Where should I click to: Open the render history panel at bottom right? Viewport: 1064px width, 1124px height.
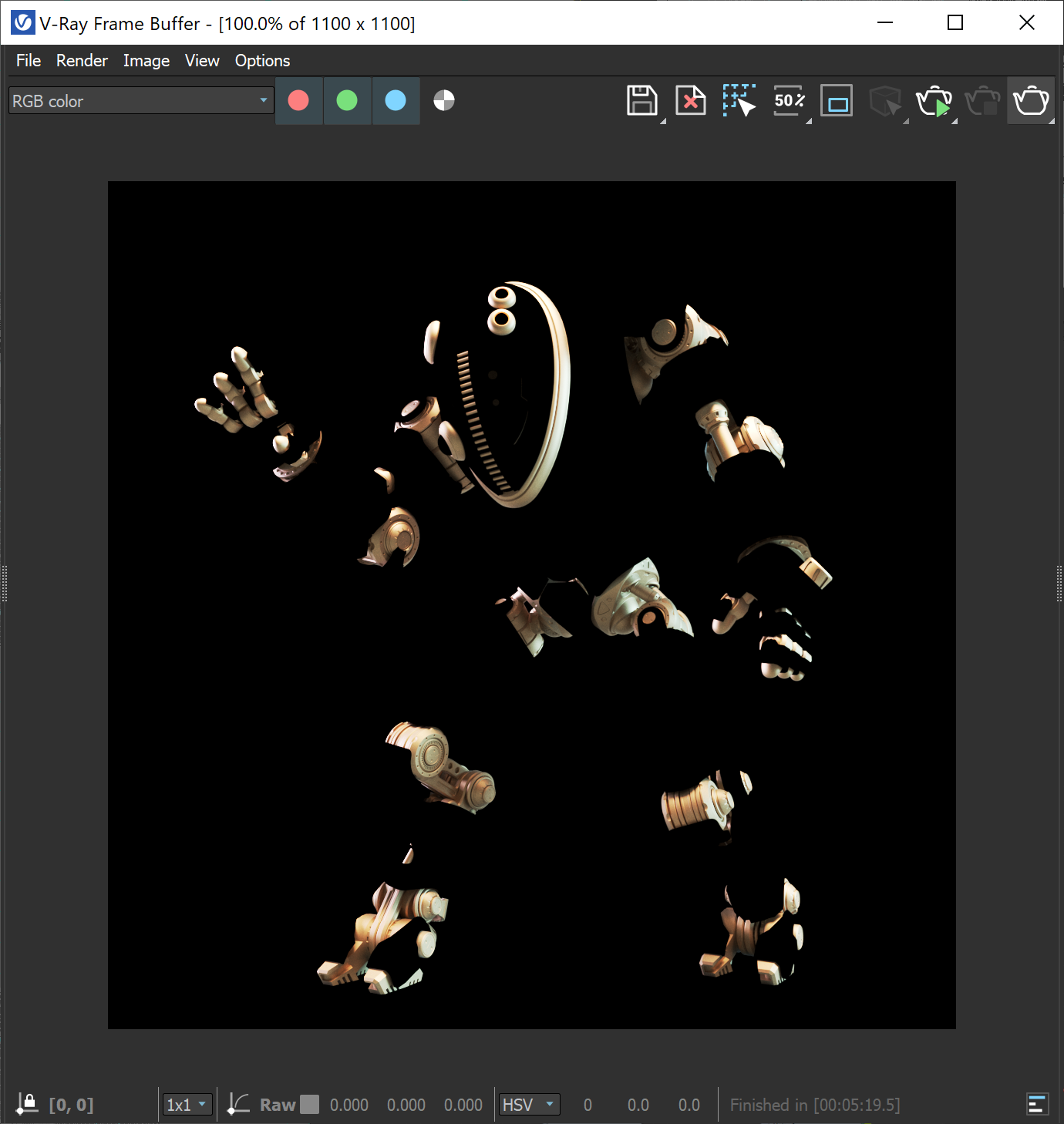coord(1038,1104)
